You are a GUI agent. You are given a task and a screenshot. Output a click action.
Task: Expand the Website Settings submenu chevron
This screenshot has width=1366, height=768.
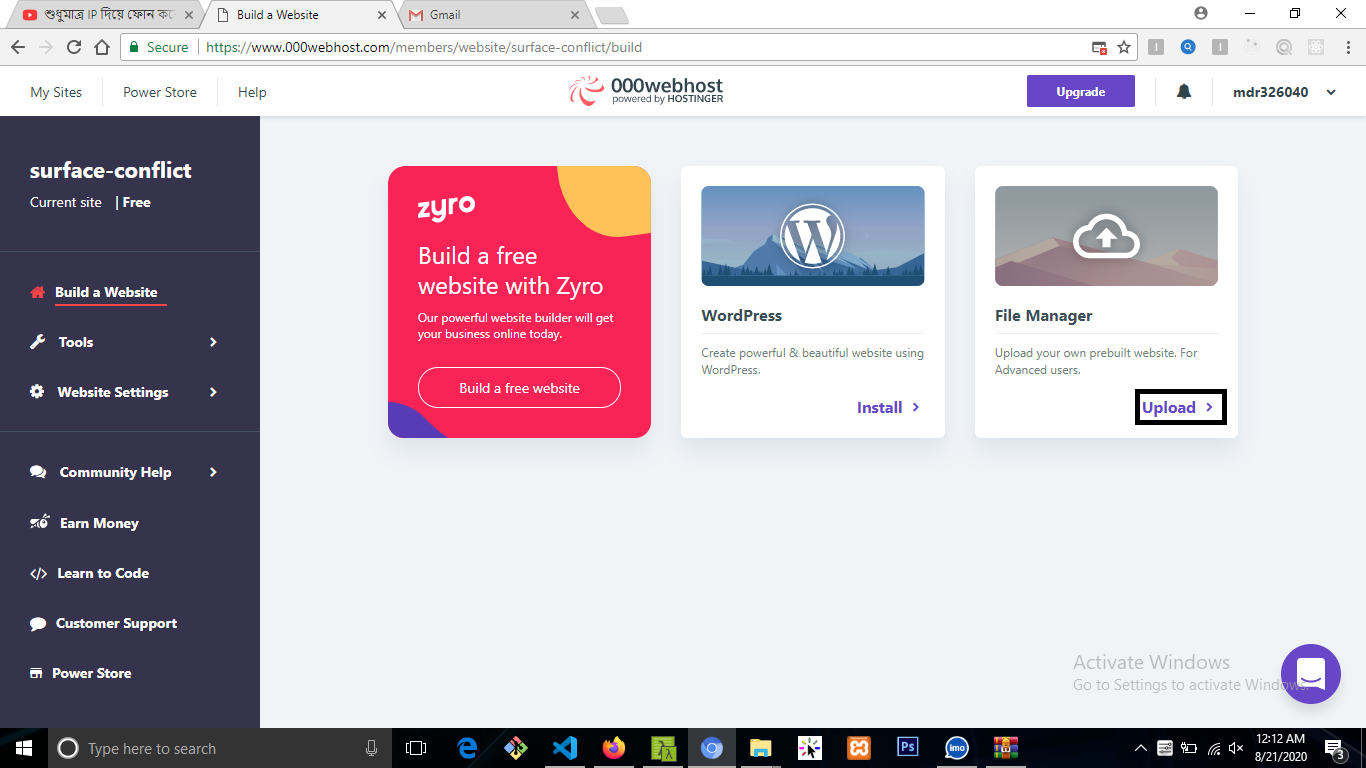pyautogui.click(x=213, y=392)
